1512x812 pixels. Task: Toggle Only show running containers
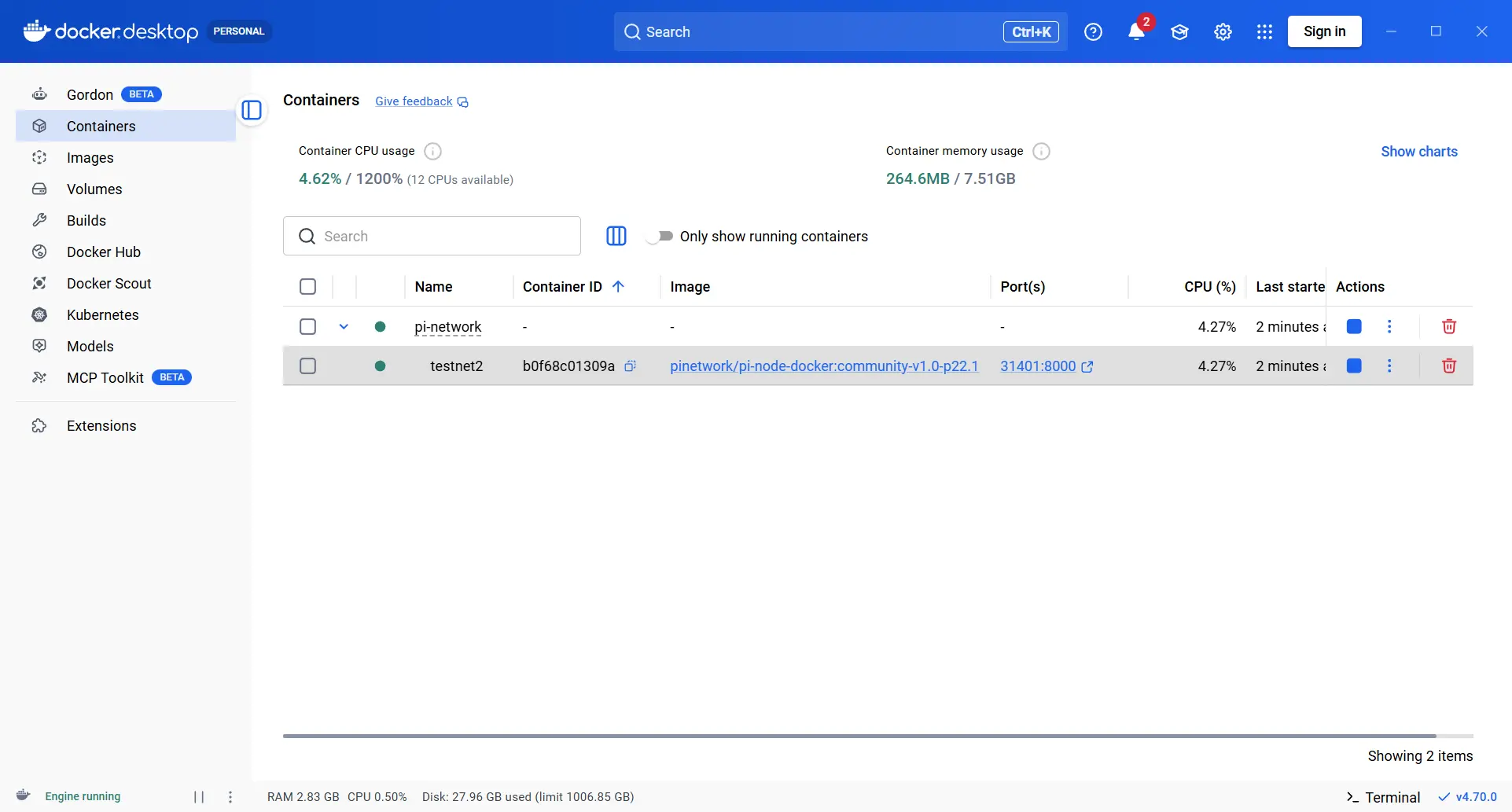660,237
